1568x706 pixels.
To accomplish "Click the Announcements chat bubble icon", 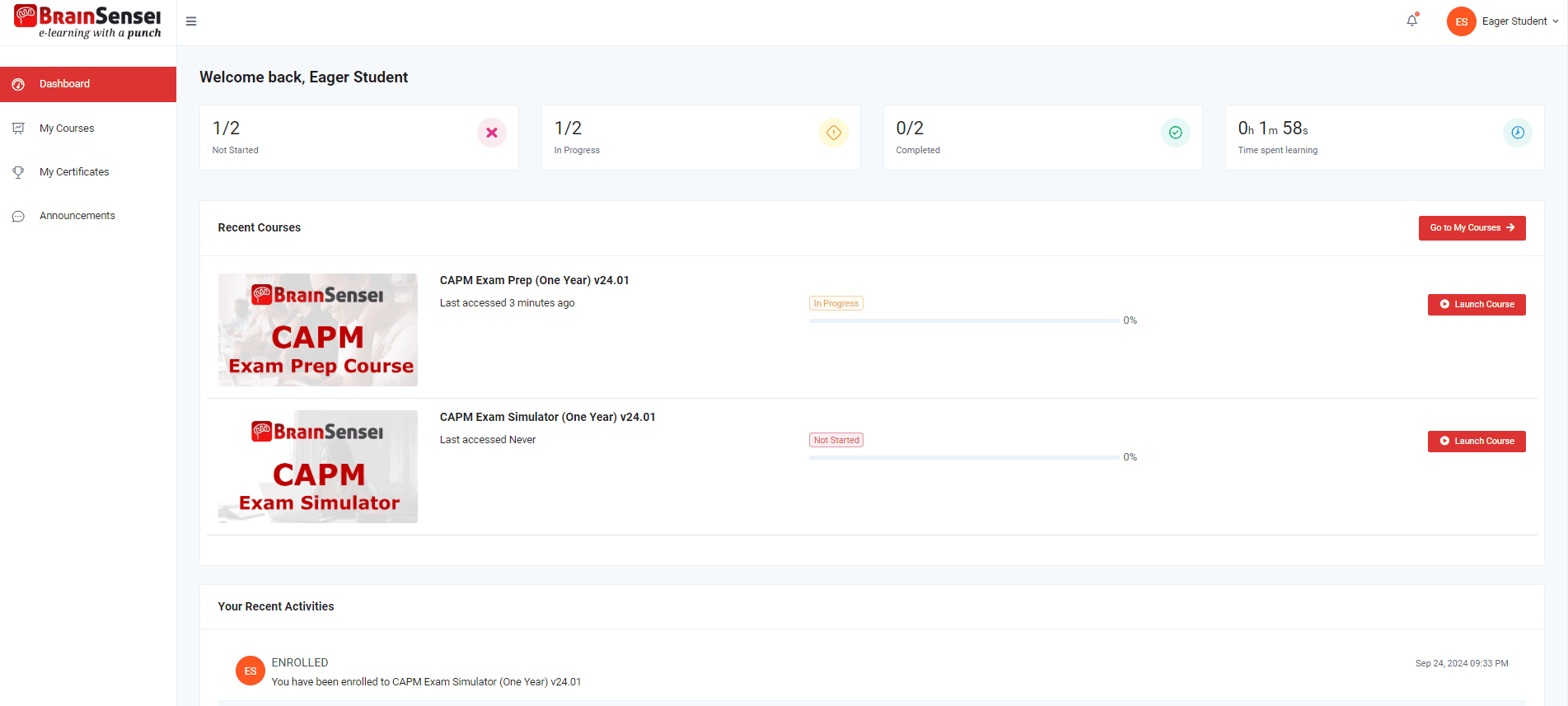I will (18, 217).
